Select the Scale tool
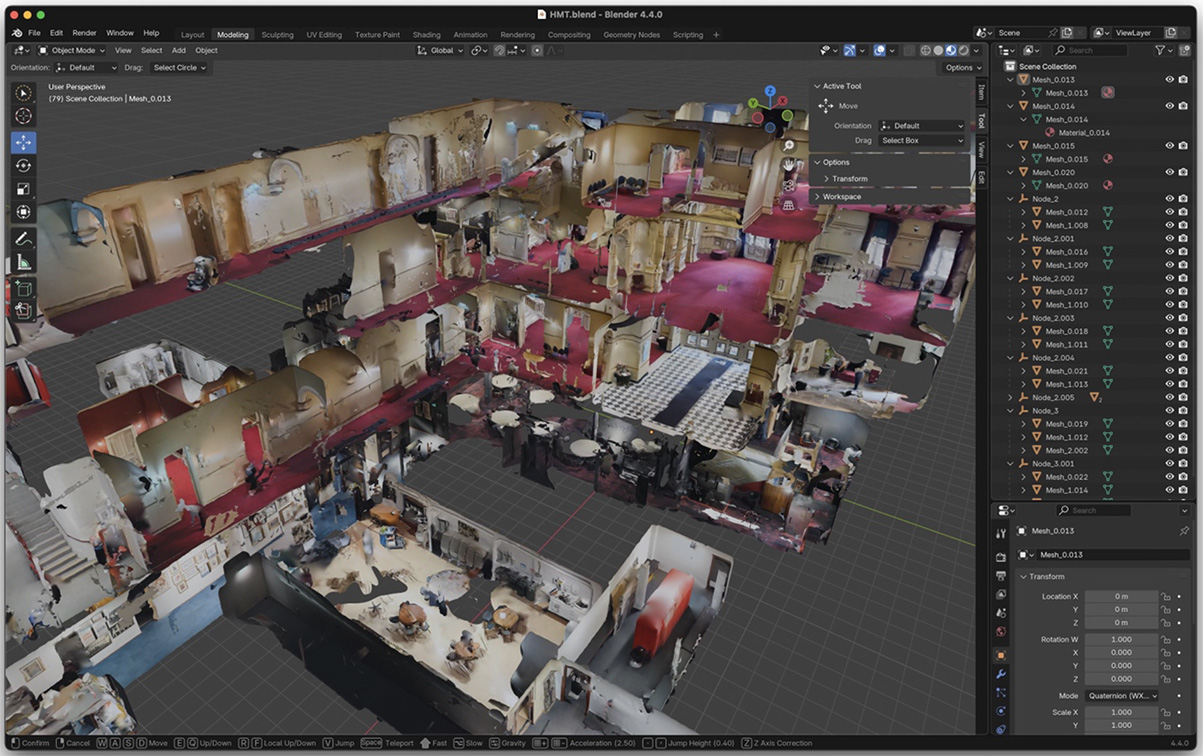Viewport: 1203px width, 756px height. point(24,189)
